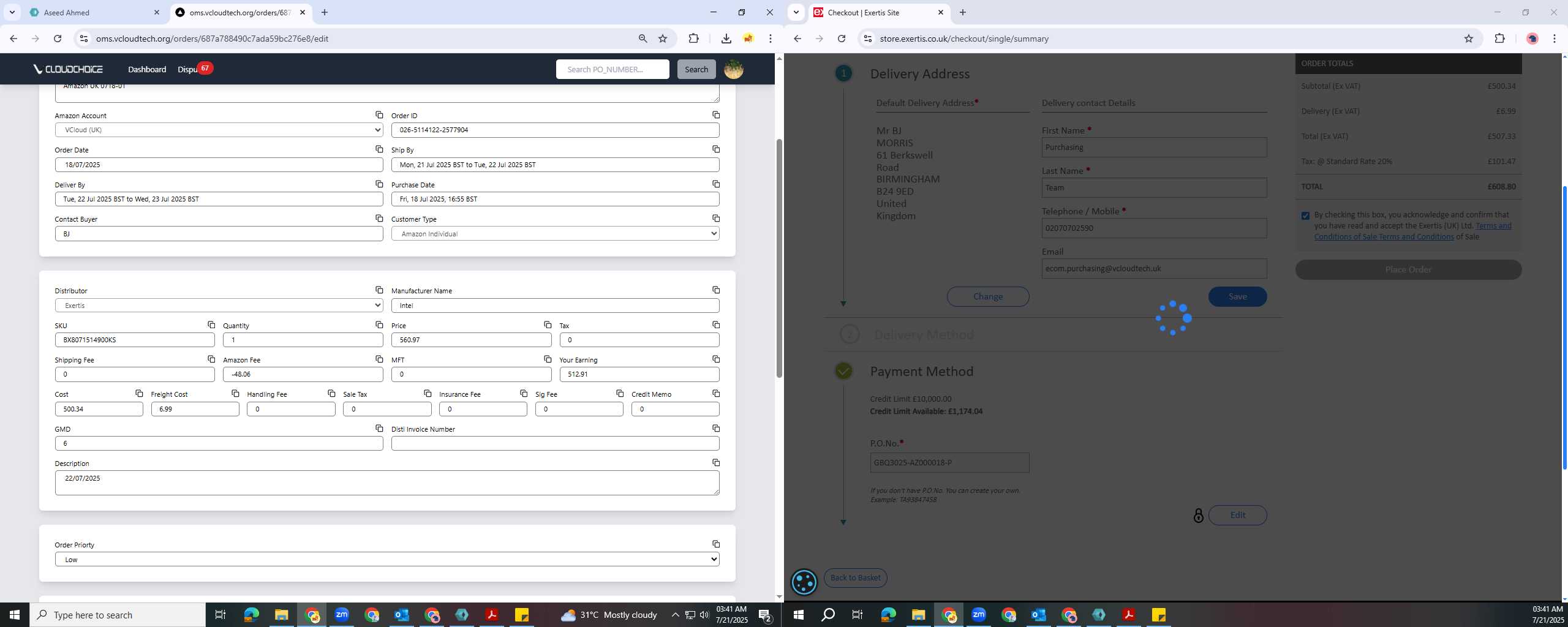Screen dimensions: 1568x627
Task: Focus the Telephone / Mobile field
Action: click(x=1154, y=228)
